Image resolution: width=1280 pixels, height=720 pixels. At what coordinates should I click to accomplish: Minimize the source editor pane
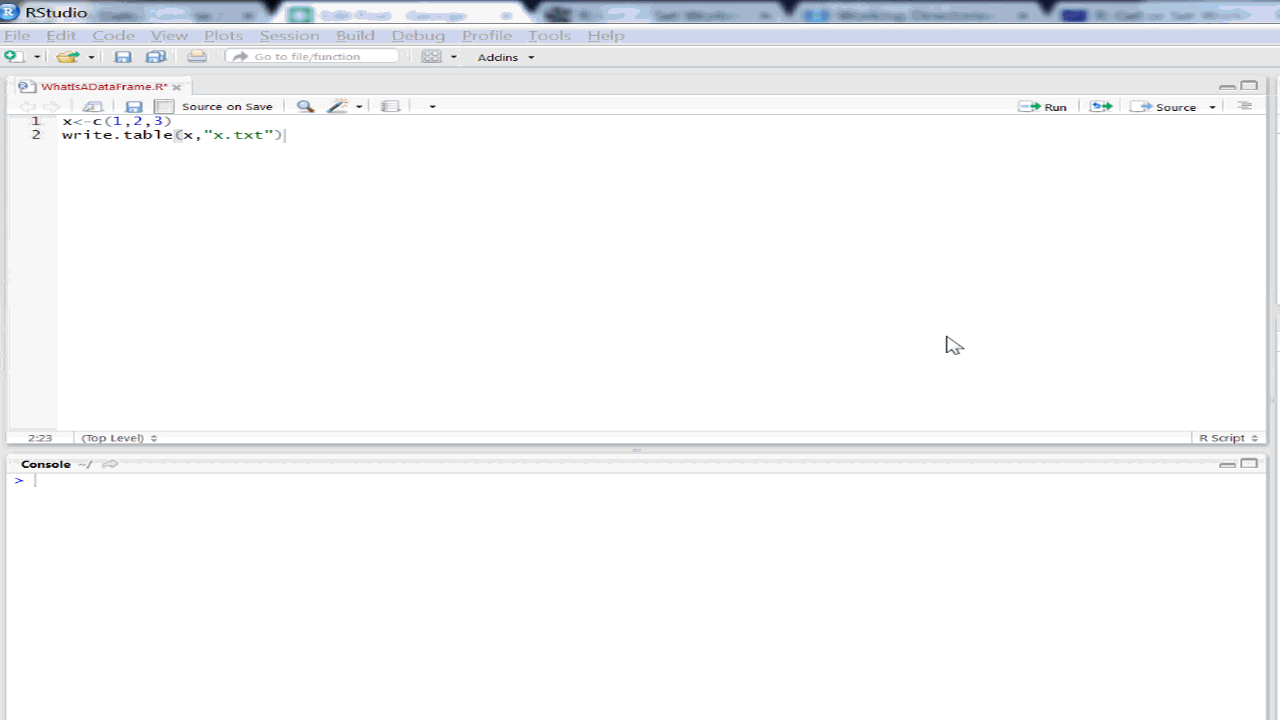point(1227,87)
